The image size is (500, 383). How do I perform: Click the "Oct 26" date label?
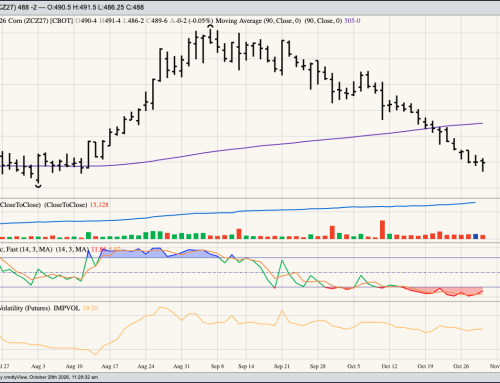click(461, 366)
